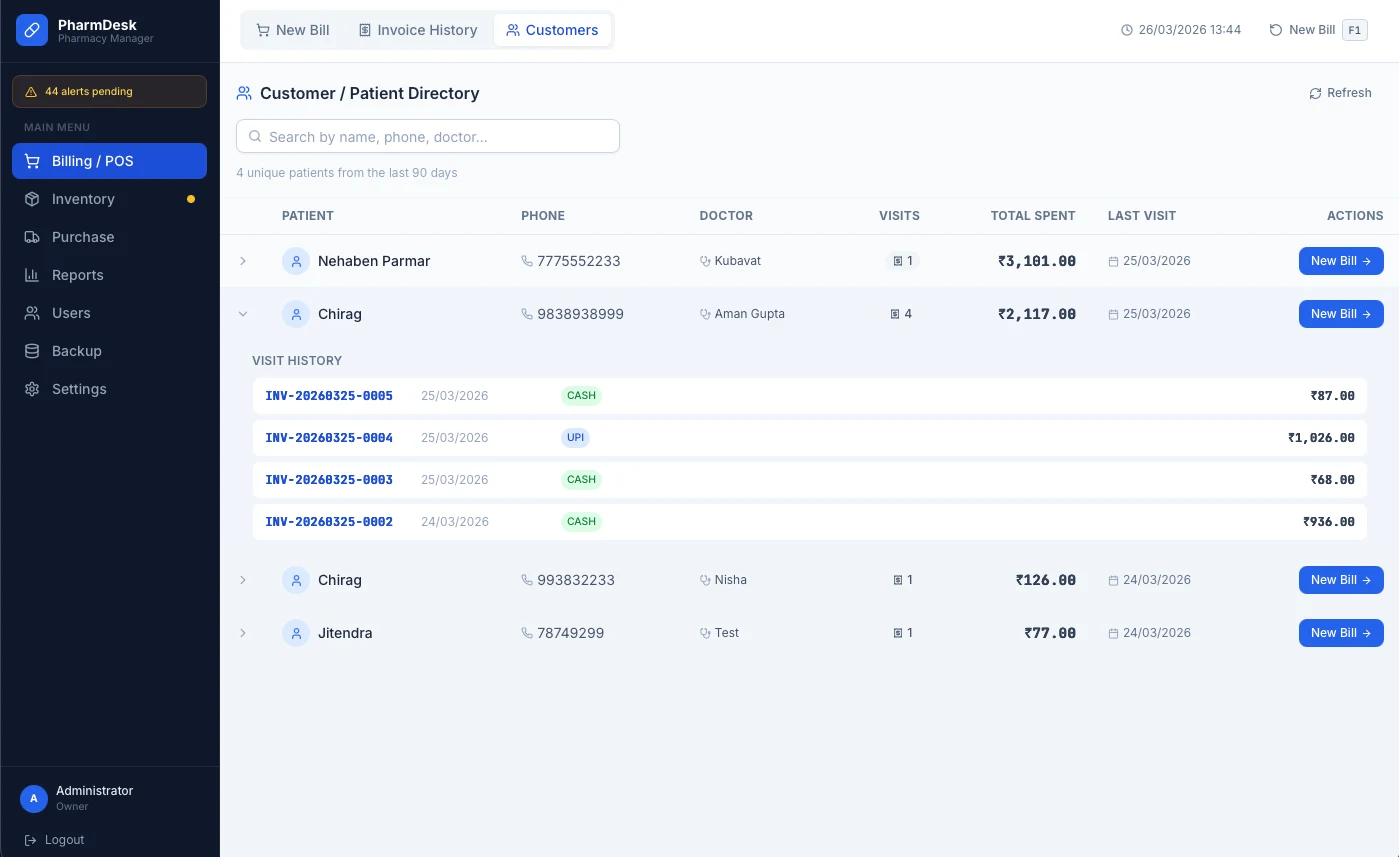Viewport: 1399px width, 857px height.
Task: Open invoice INV-20260325-0004
Action: (x=329, y=438)
